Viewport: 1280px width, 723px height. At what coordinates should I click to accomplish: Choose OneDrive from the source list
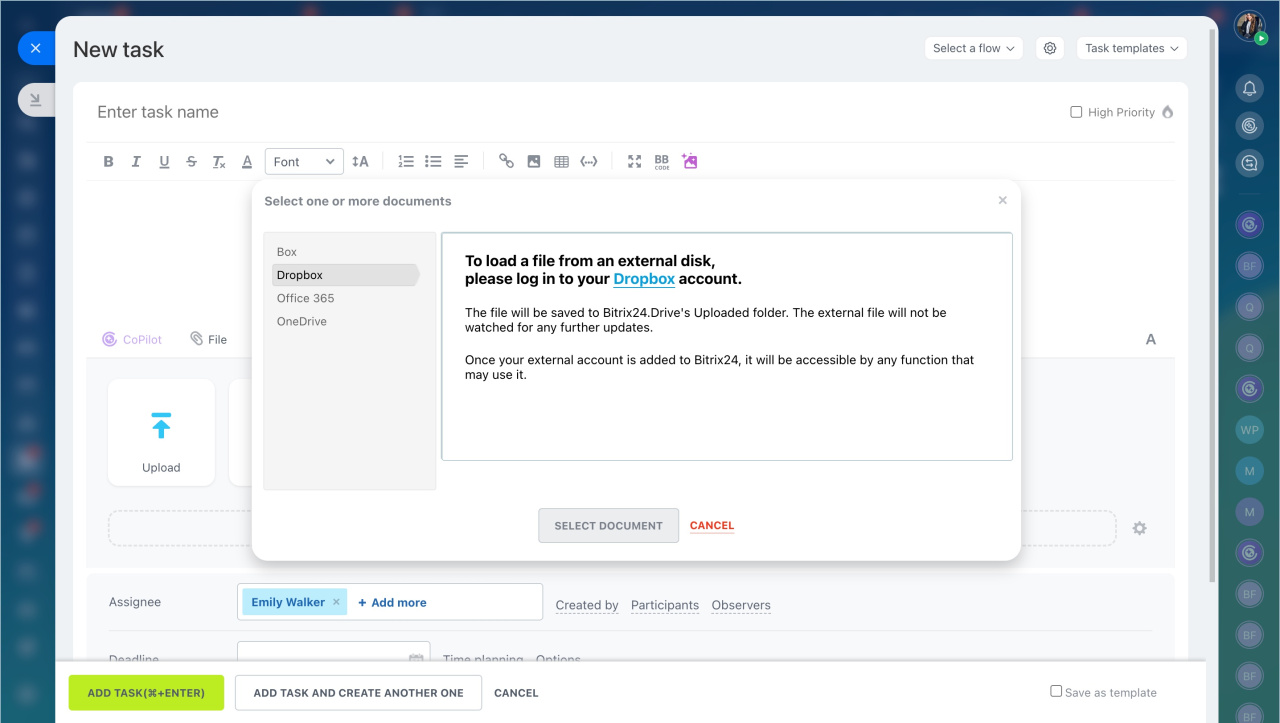coord(302,321)
